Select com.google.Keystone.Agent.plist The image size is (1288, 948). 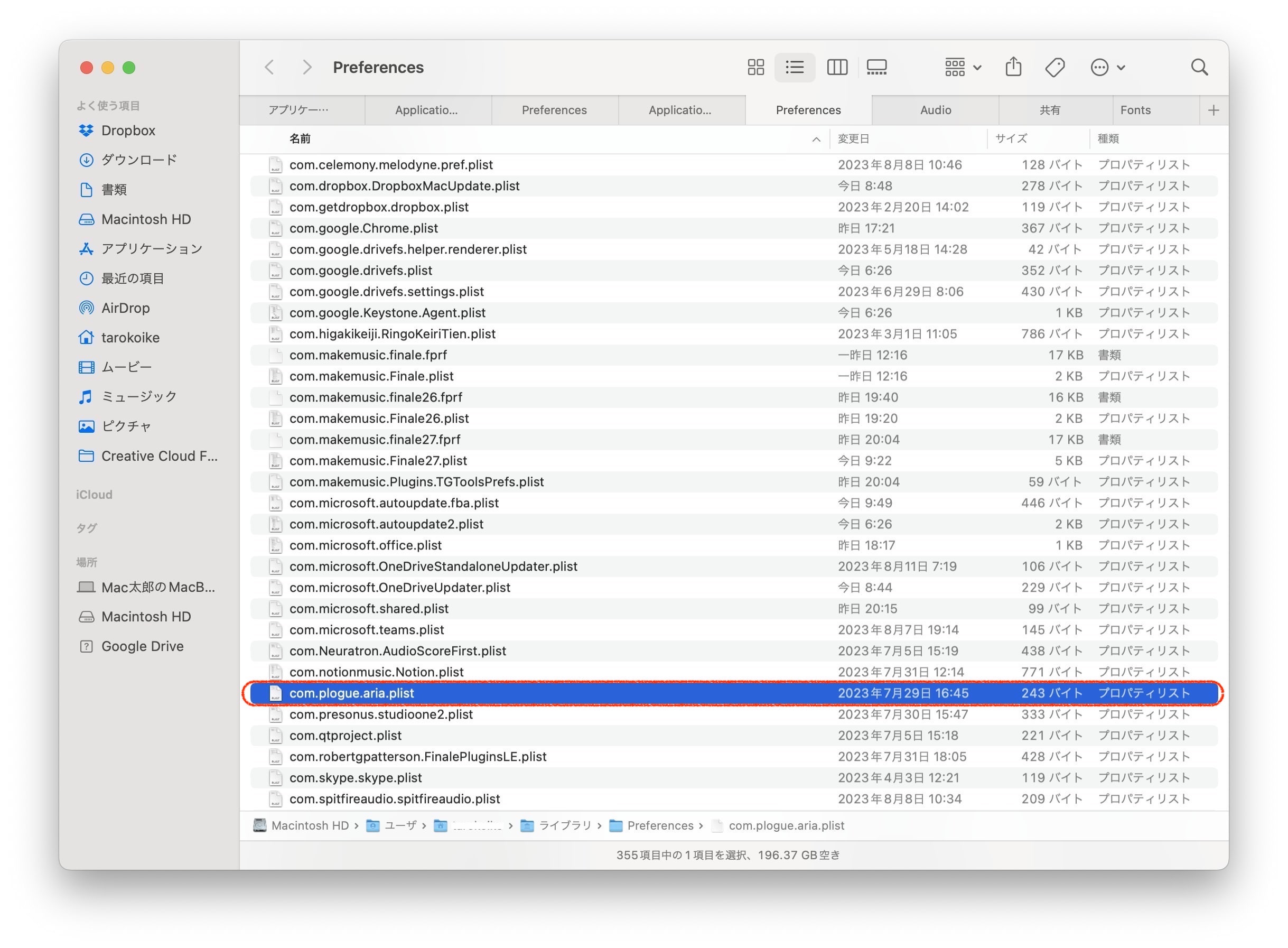click(x=734, y=313)
